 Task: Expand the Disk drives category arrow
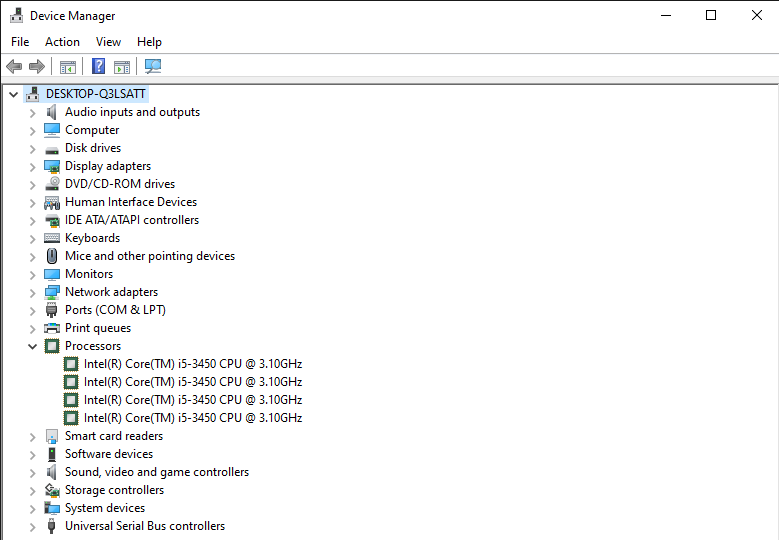pyautogui.click(x=32, y=149)
